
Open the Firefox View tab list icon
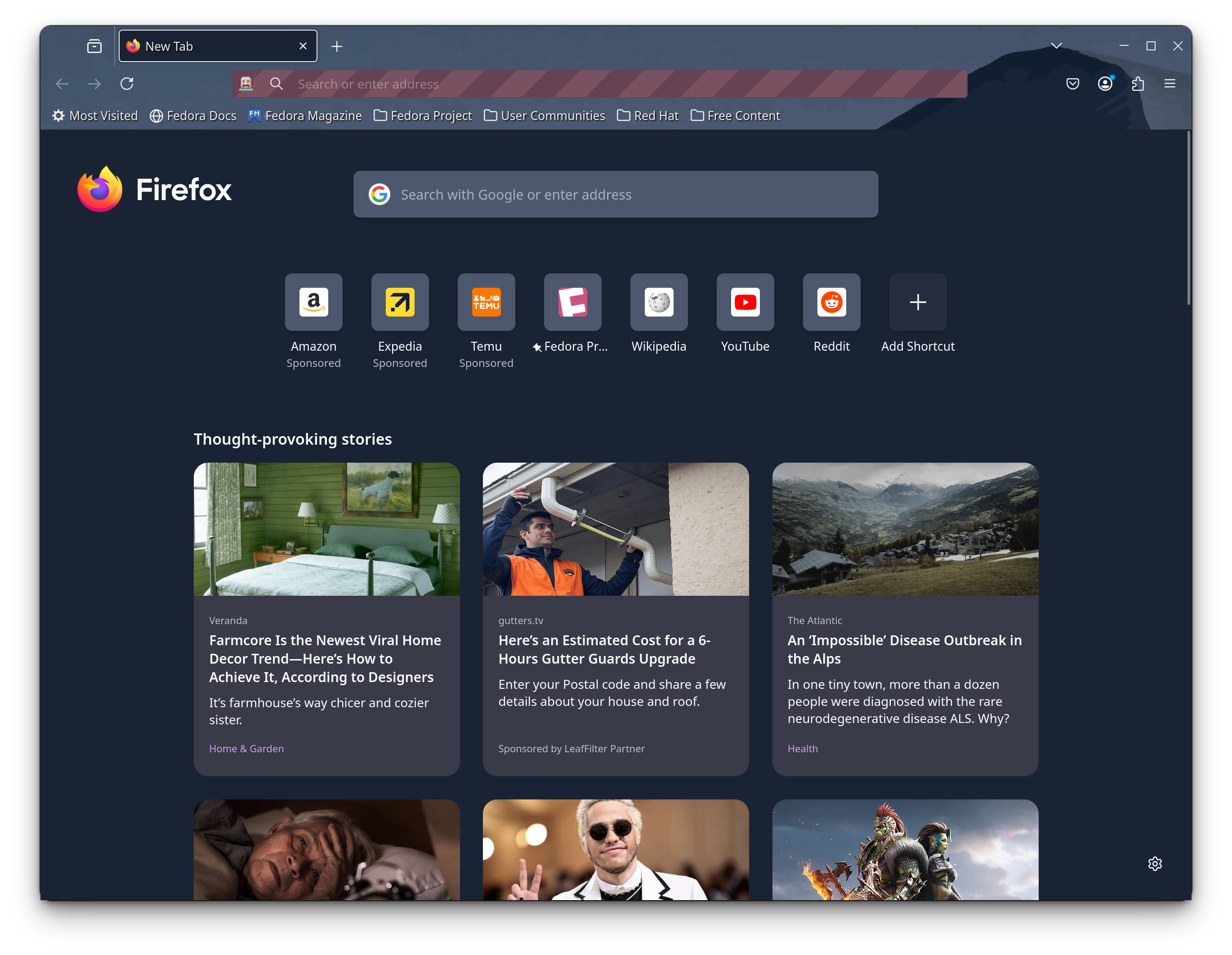pyautogui.click(x=94, y=46)
